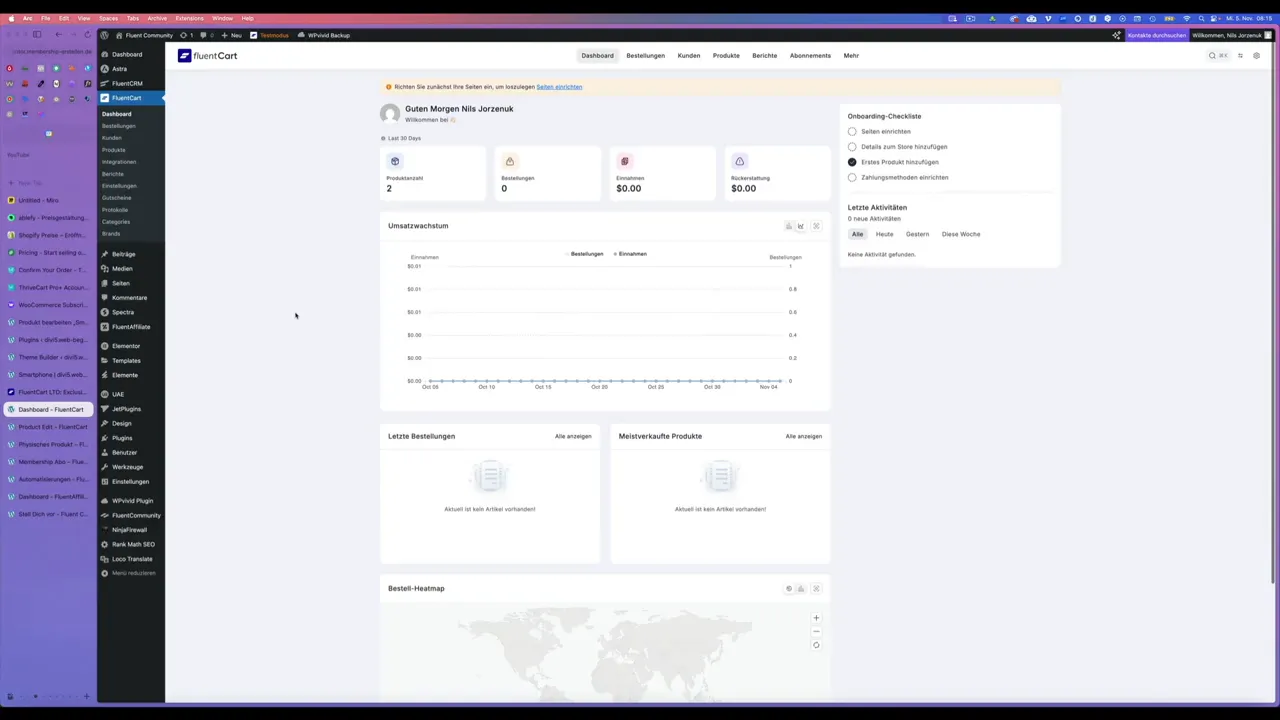Viewport: 1280px width, 720px height.
Task: Click the settings gear in the FluentCart header
Action: click(x=1256, y=55)
